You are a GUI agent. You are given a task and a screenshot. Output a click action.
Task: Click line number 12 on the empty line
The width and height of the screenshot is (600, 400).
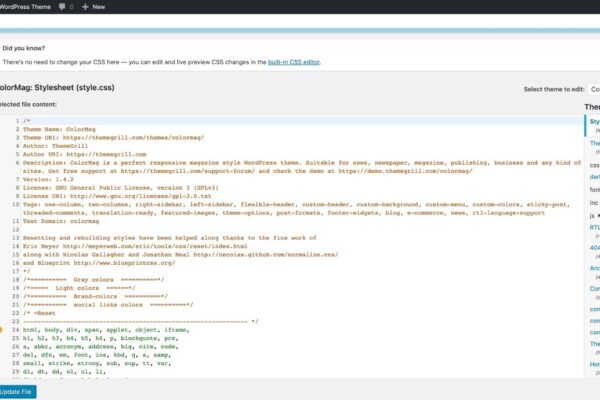tap(16, 230)
